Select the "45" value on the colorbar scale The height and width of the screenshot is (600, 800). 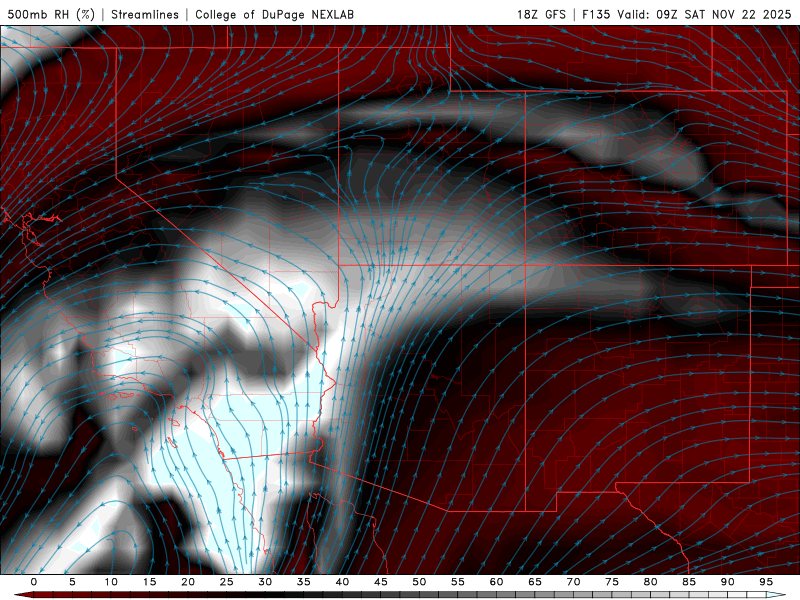tap(381, 582)
